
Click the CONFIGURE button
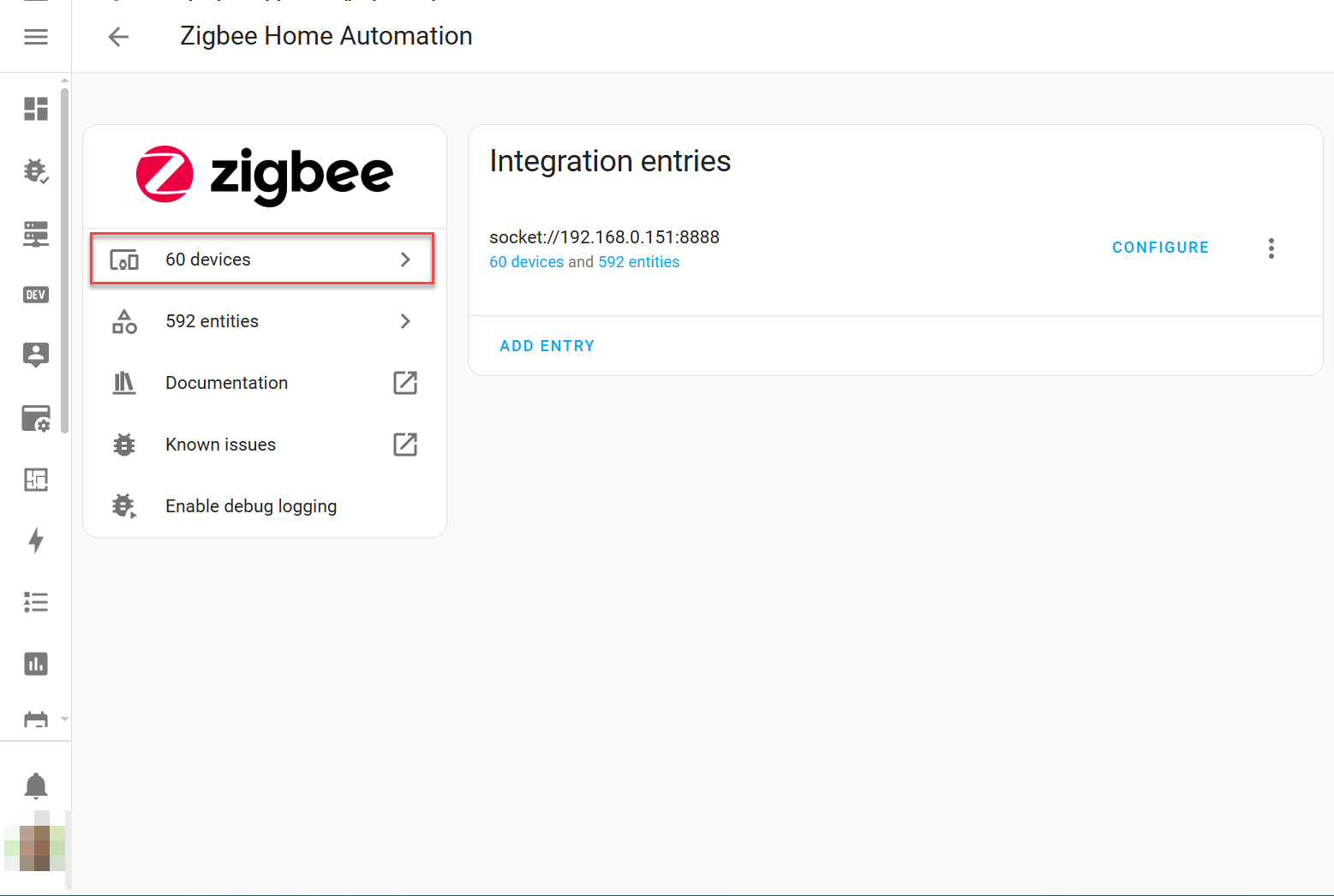(1160, 248)
